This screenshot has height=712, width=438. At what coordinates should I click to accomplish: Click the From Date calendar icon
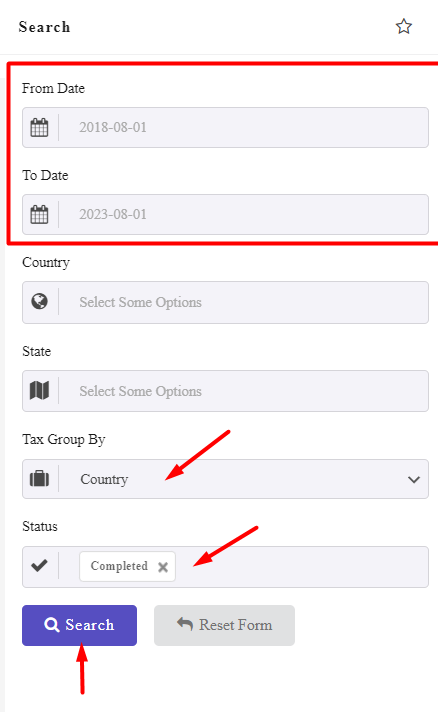39,127
